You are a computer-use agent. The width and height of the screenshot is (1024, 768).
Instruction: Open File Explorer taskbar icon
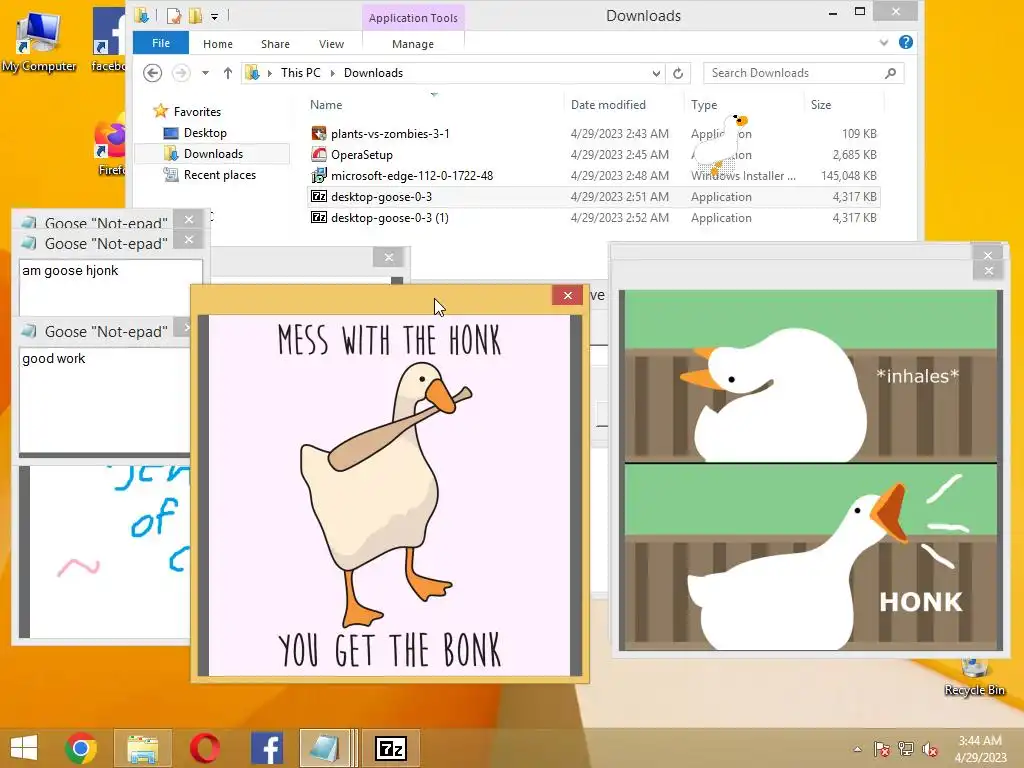[142, 748]
